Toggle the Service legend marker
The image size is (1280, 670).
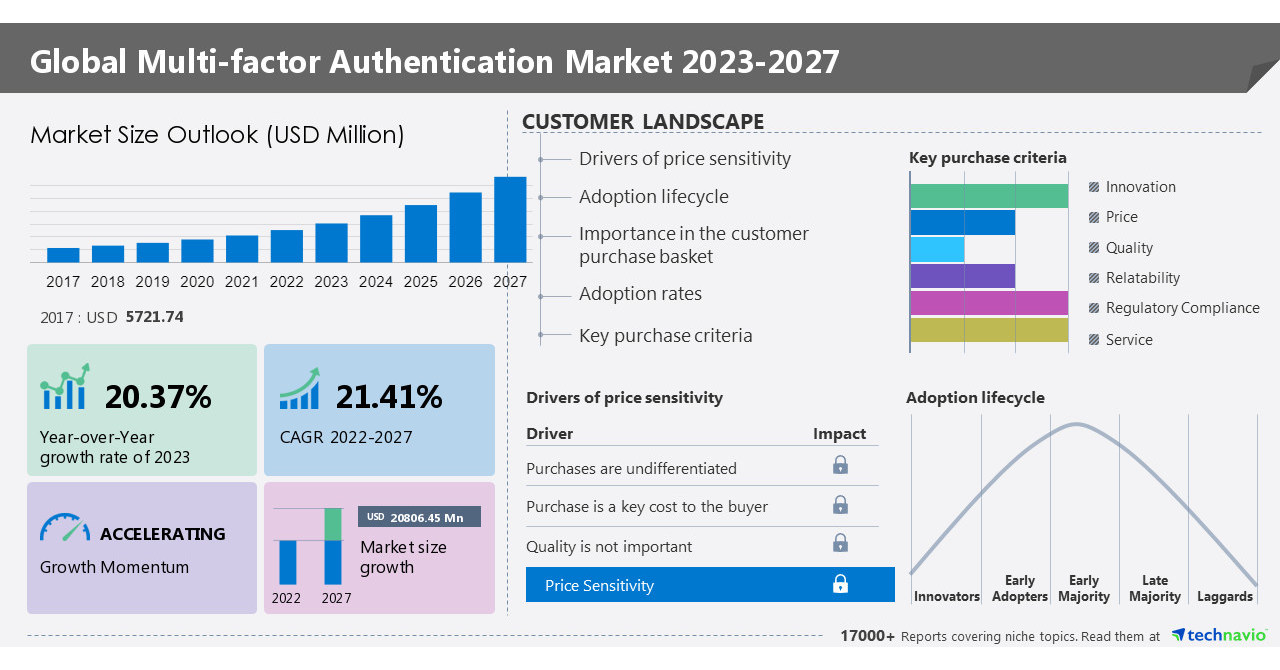pos(1095,340)
